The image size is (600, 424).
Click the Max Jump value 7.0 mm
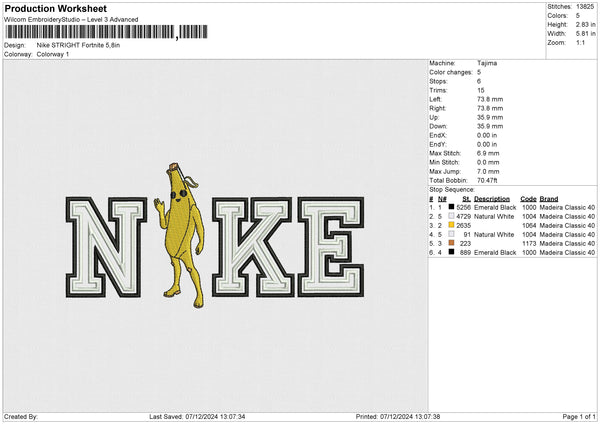pyautogui.click(x=488, y=171)
